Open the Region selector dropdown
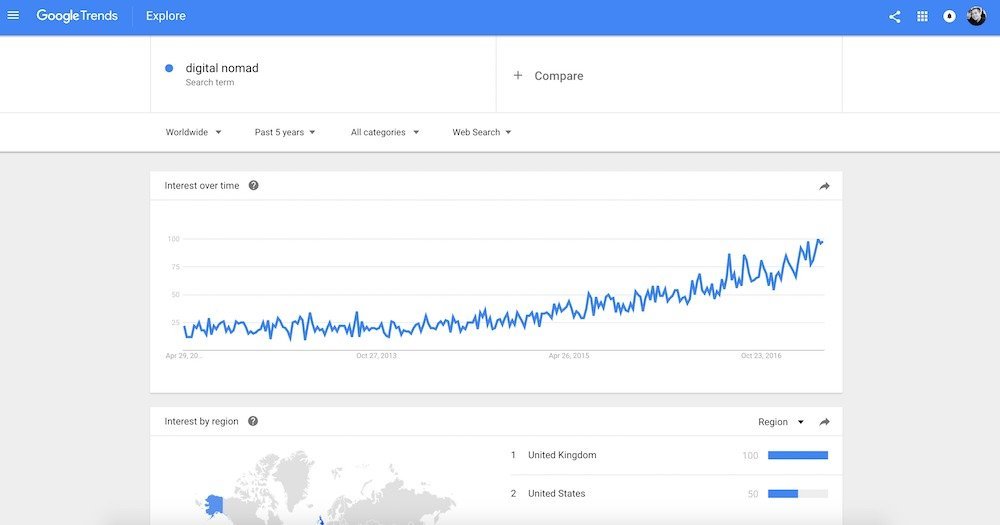The width and height of the screenshot is (1000, 525). point(781,422)
